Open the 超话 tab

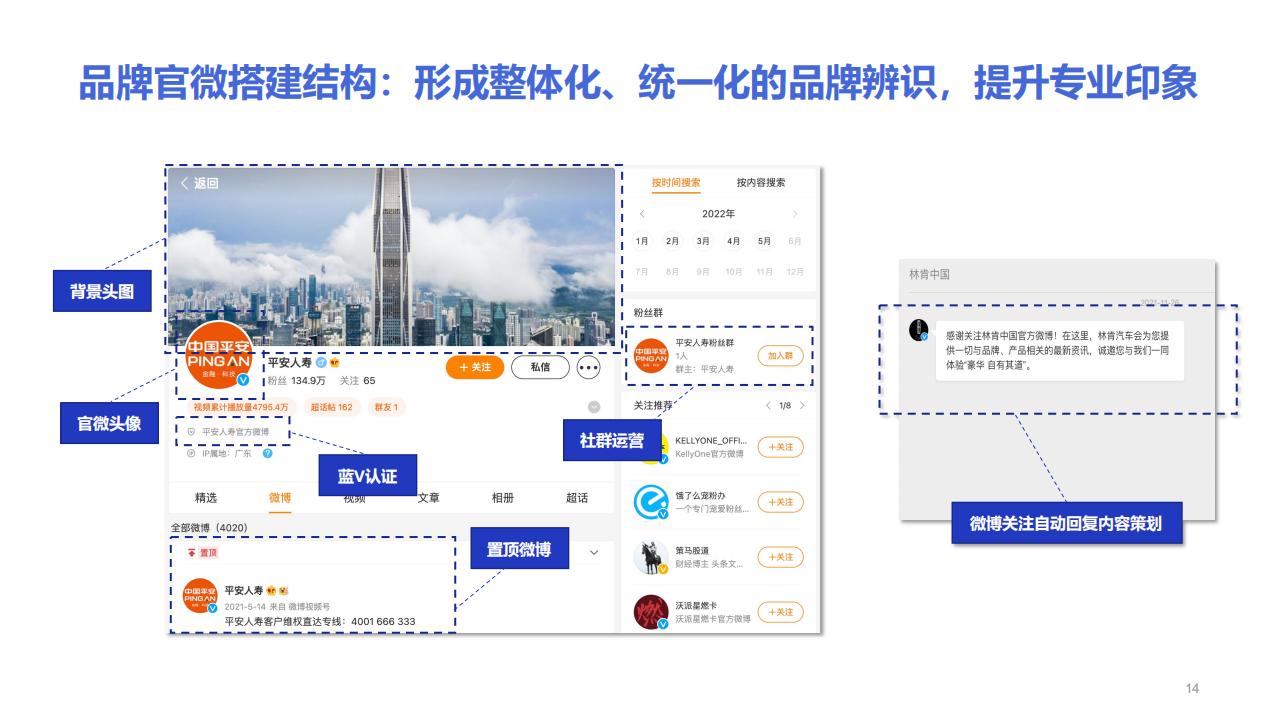tap(577, 497)
